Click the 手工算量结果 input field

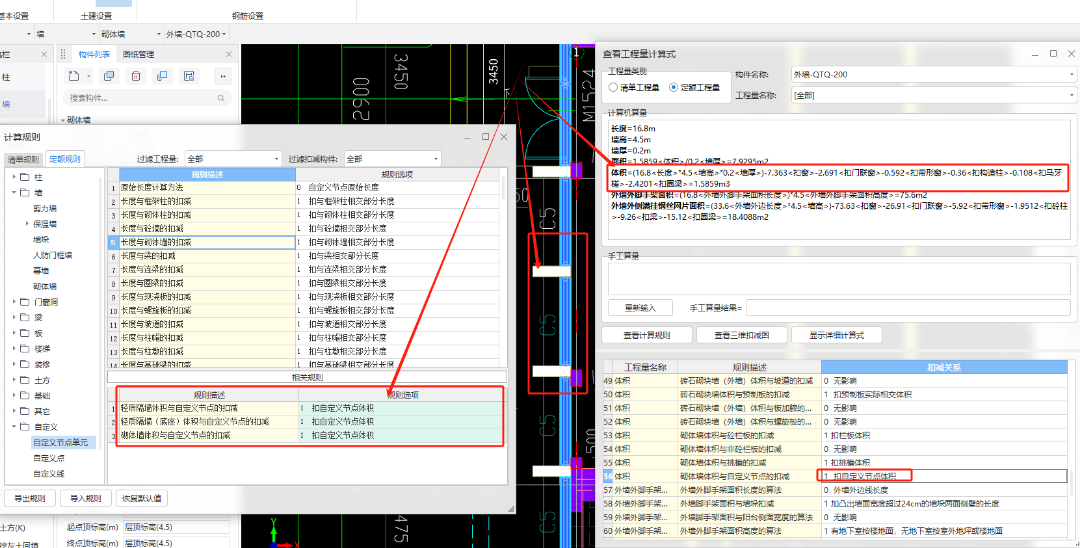[x=908, y=308]
